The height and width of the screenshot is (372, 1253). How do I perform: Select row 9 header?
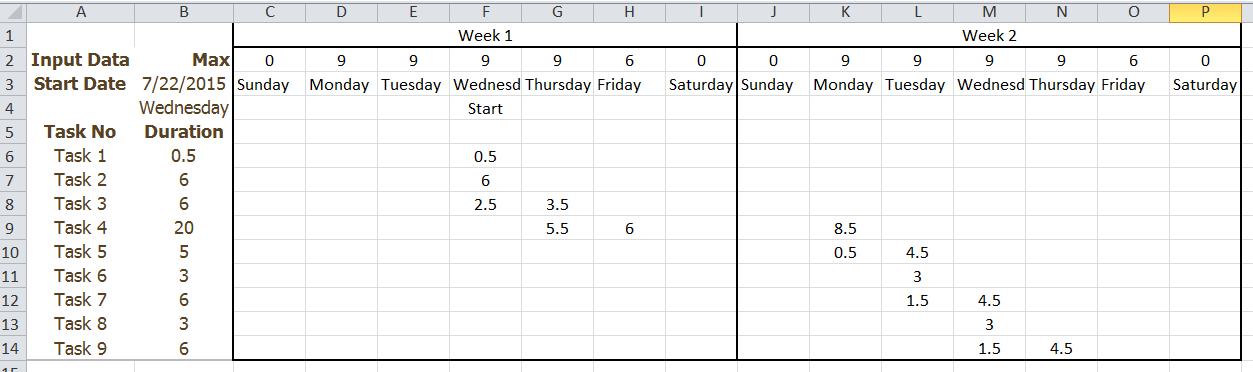(x=13, y=228)
